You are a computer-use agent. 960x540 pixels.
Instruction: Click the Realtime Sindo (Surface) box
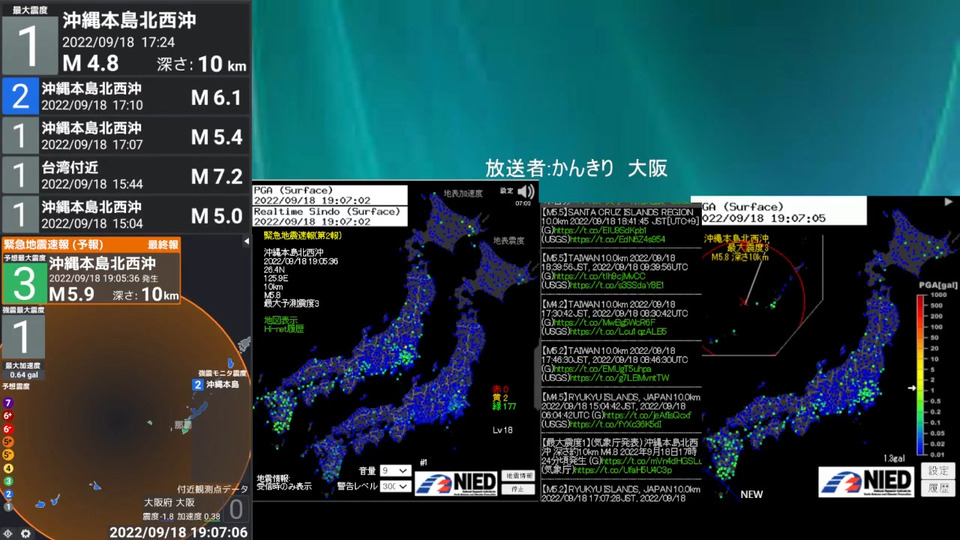click(330, 216)
